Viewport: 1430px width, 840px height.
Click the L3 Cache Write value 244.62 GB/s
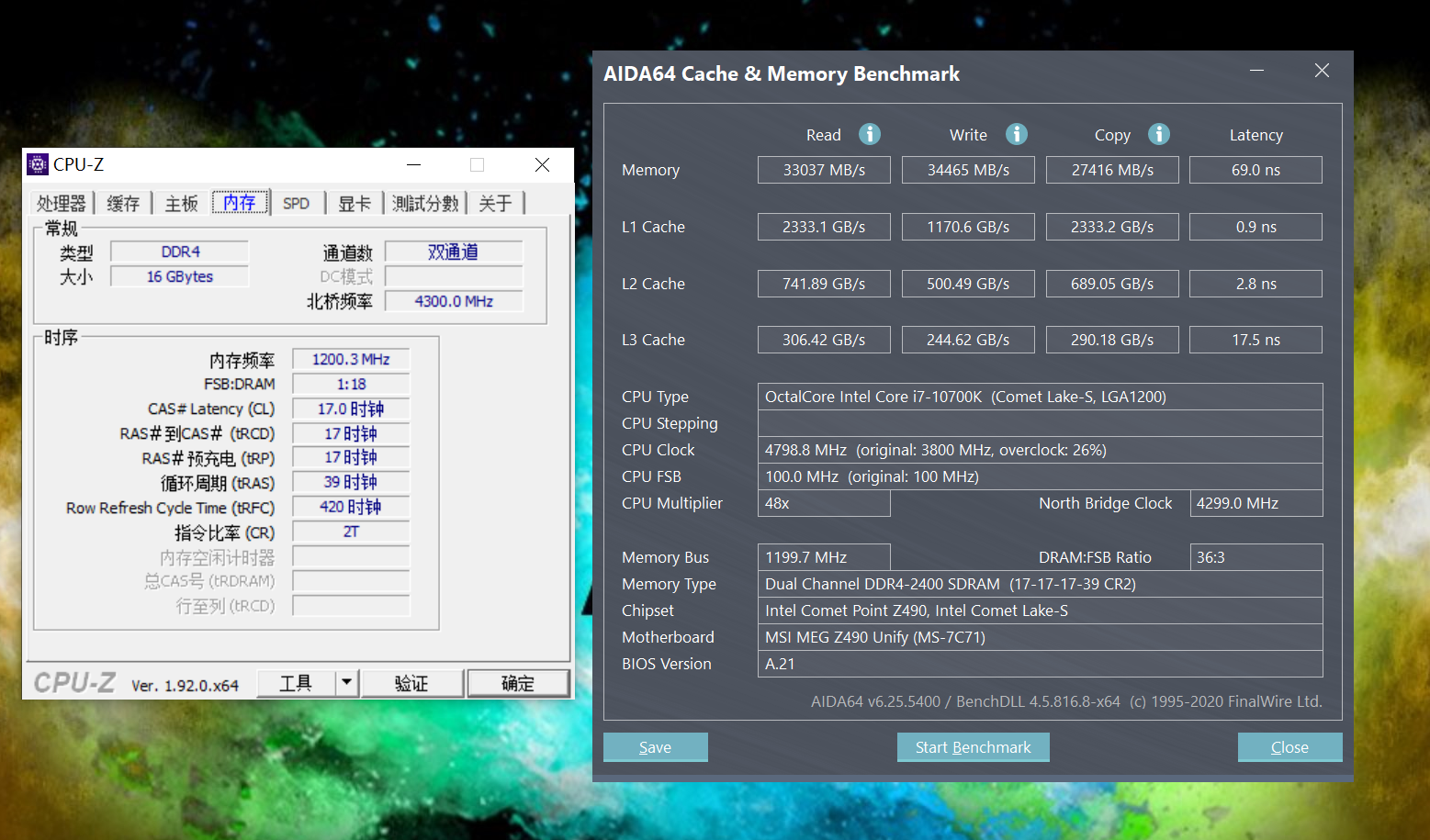tap(968, 340)
